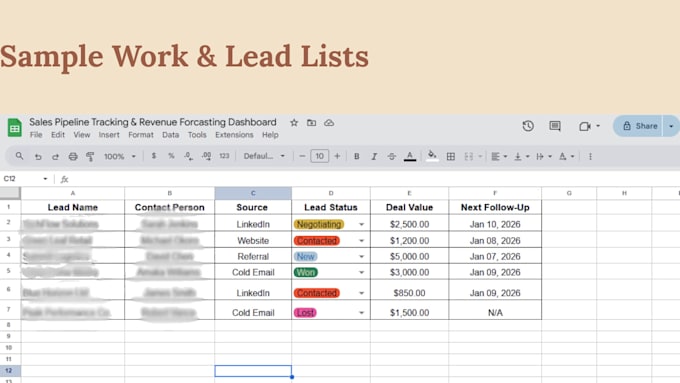
Task: Increase font size plus button
Action: coord(337,156)
